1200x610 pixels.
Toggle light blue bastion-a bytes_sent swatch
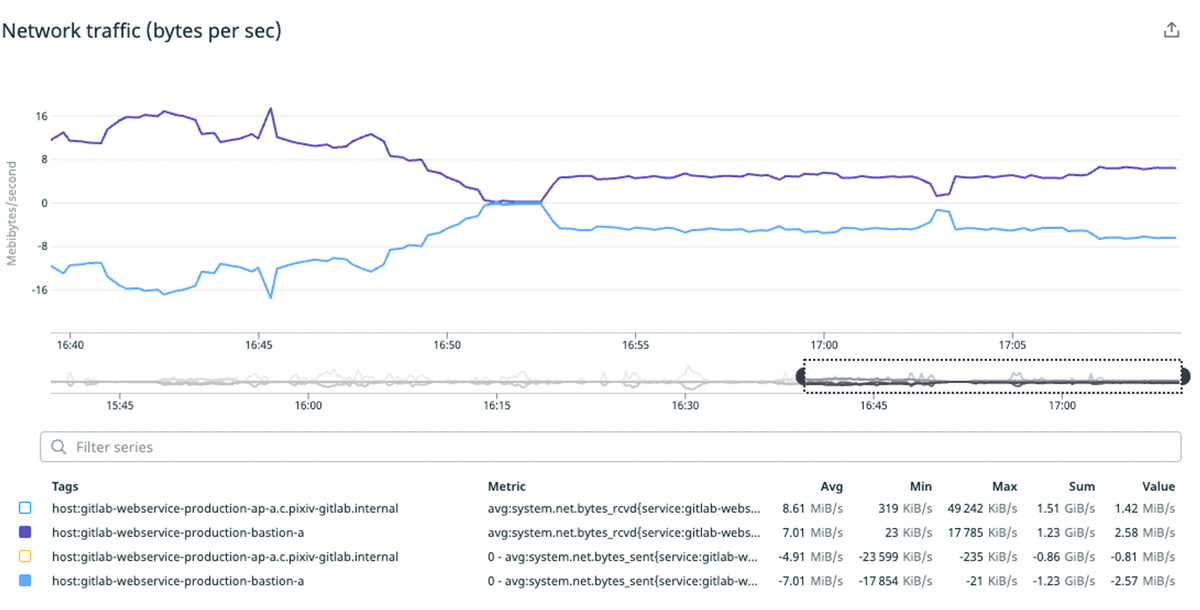coord(26,580)
